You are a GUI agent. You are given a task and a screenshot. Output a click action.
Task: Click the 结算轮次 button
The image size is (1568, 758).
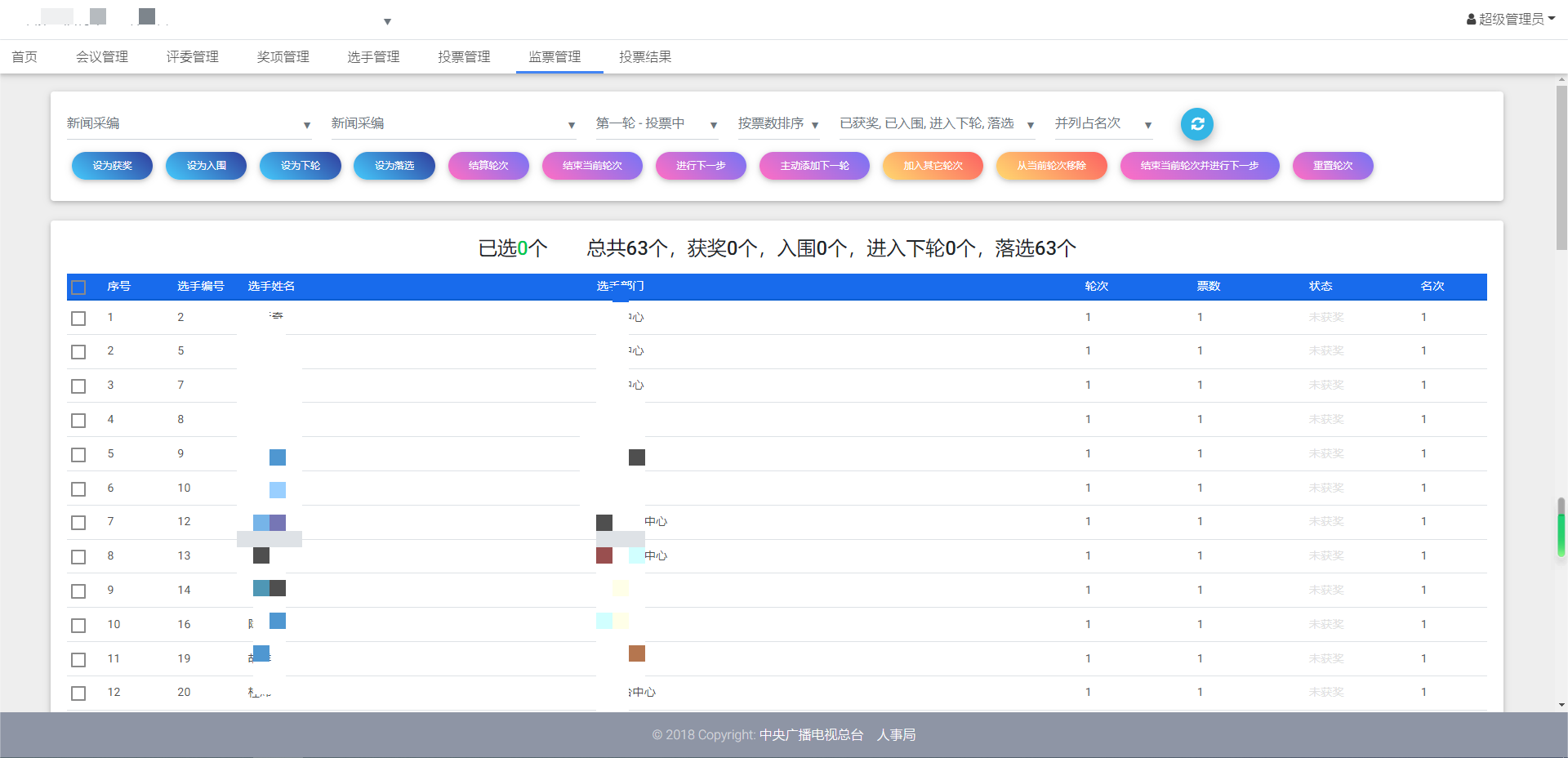(x=488, y=166)
